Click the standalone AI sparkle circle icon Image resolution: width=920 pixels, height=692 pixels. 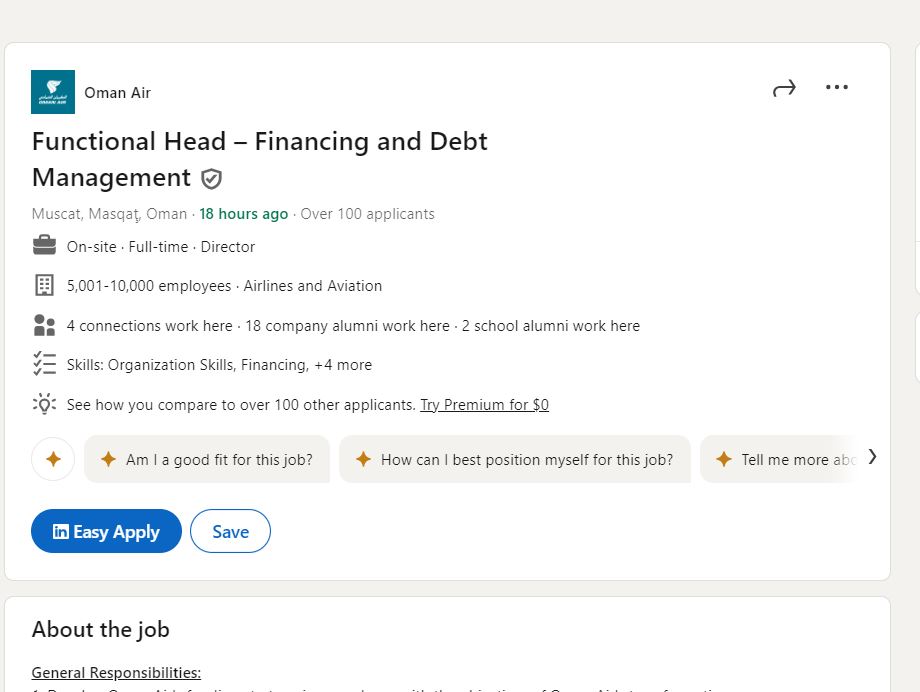point(53,459)
